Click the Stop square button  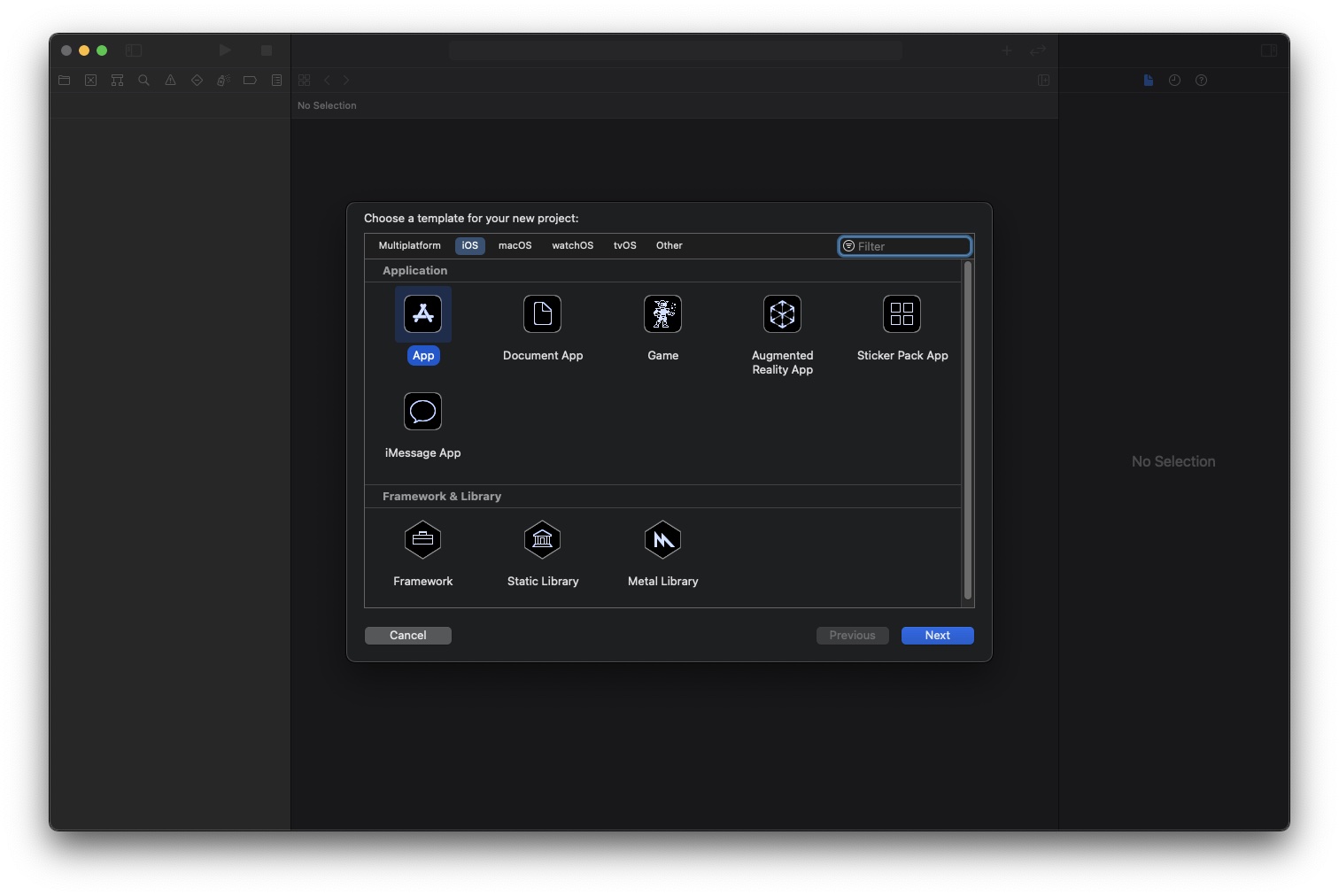pos(266,50)
